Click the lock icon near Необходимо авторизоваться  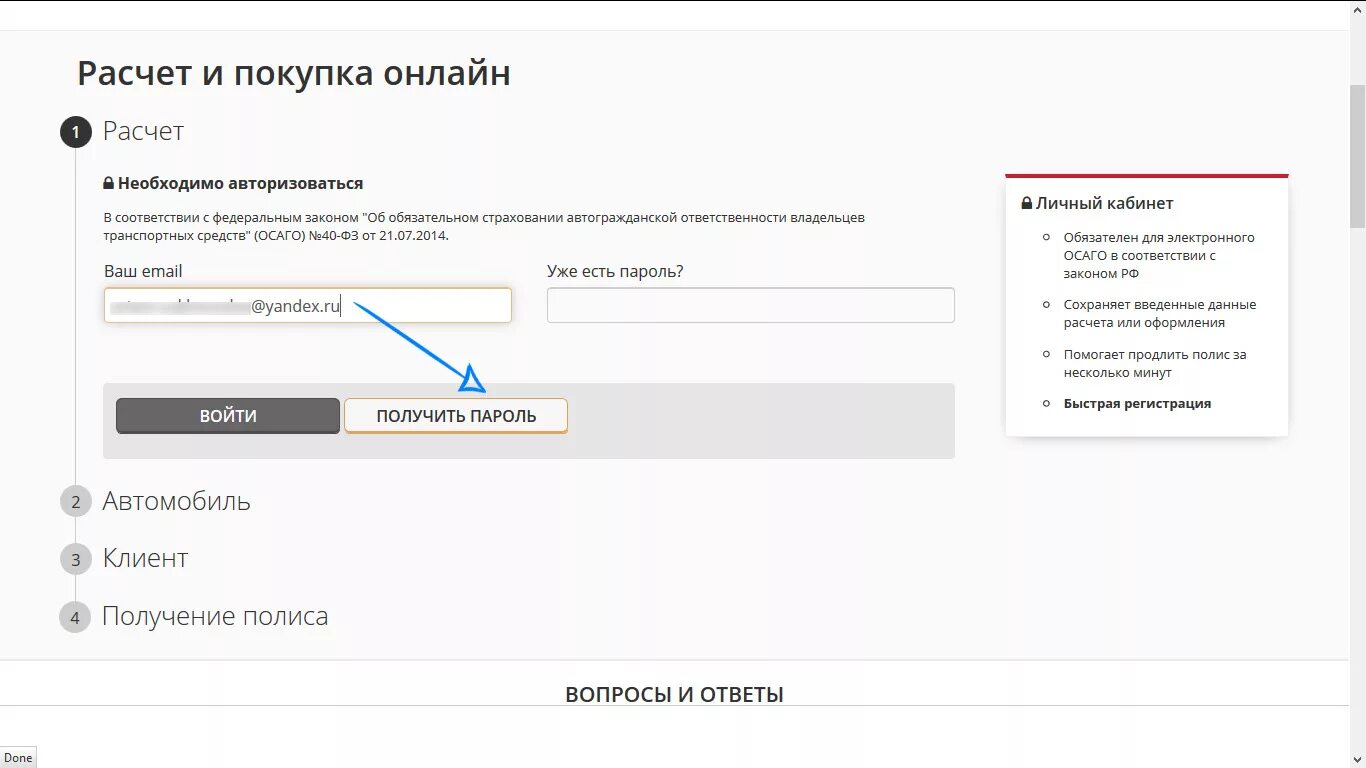109,184
